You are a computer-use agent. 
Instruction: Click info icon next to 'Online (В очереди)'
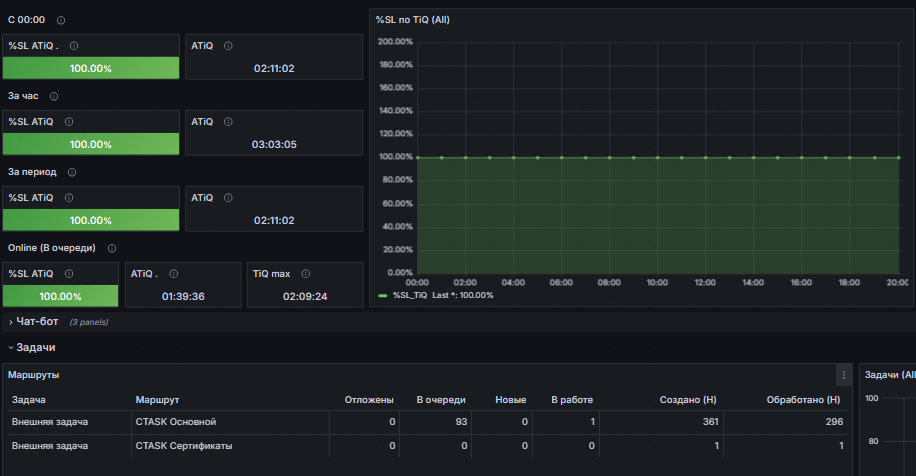[x=112, y=248]
